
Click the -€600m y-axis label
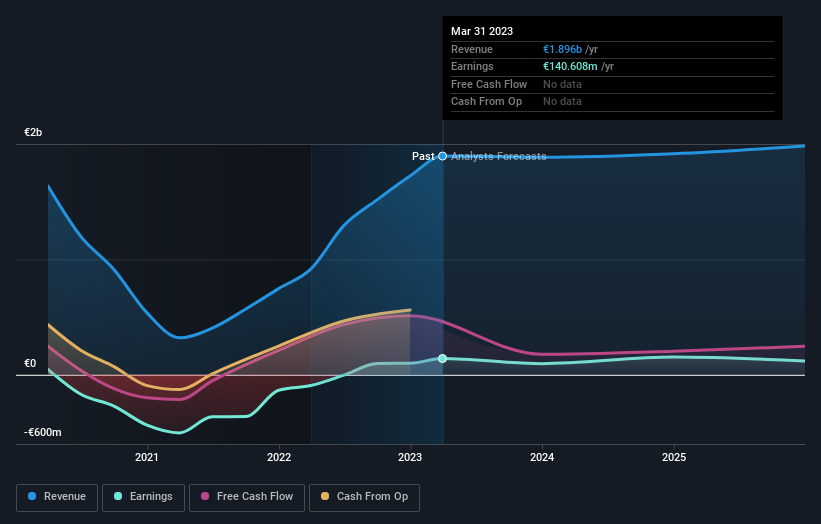pyautogui.click(x=42, y=432)
